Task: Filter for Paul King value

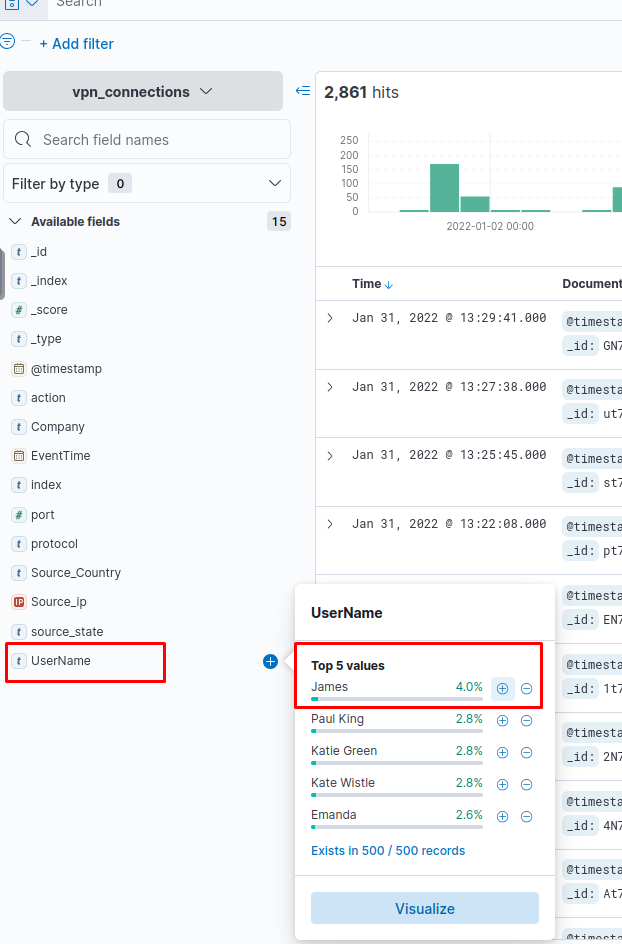Action: point(503,721)
